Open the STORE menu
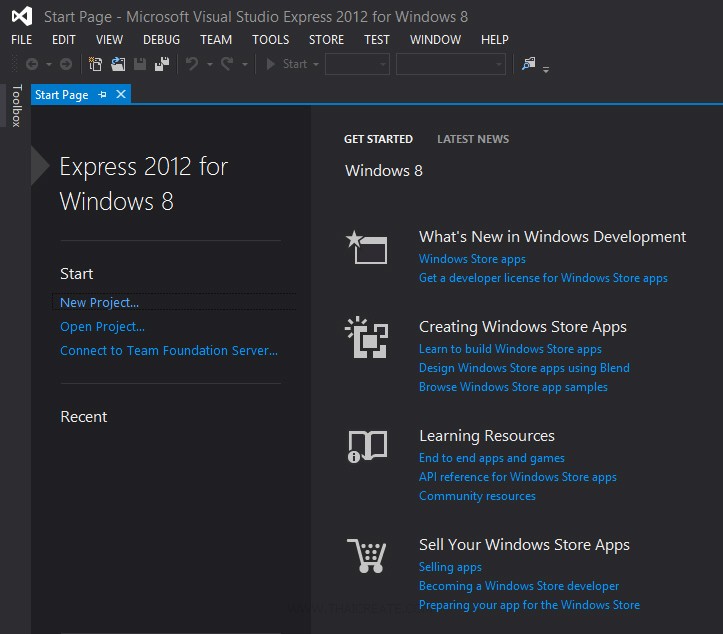Viewport: 723px width, 634px height. click(326, 40)
